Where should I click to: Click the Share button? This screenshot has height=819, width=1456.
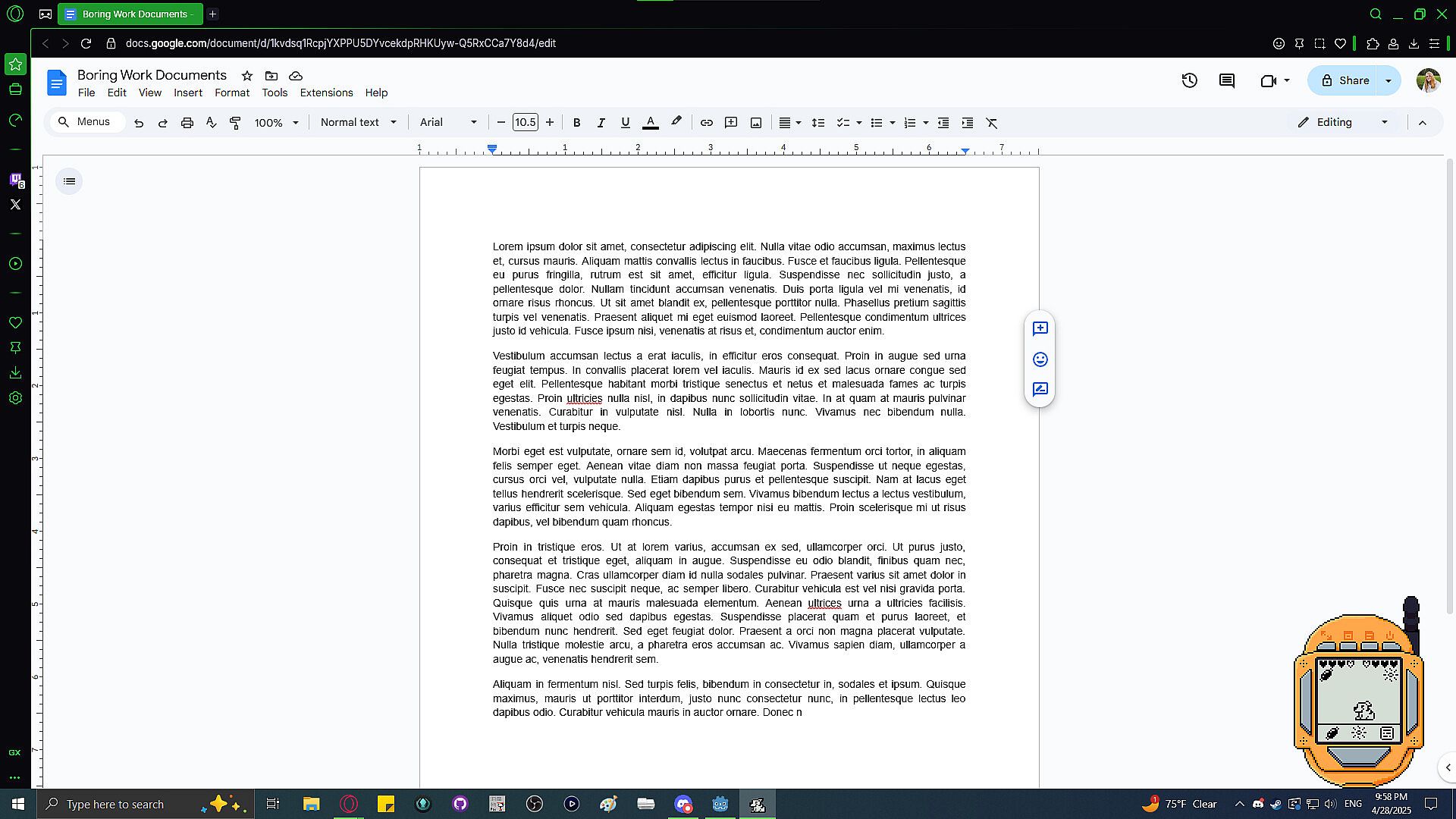(1345, 80)
